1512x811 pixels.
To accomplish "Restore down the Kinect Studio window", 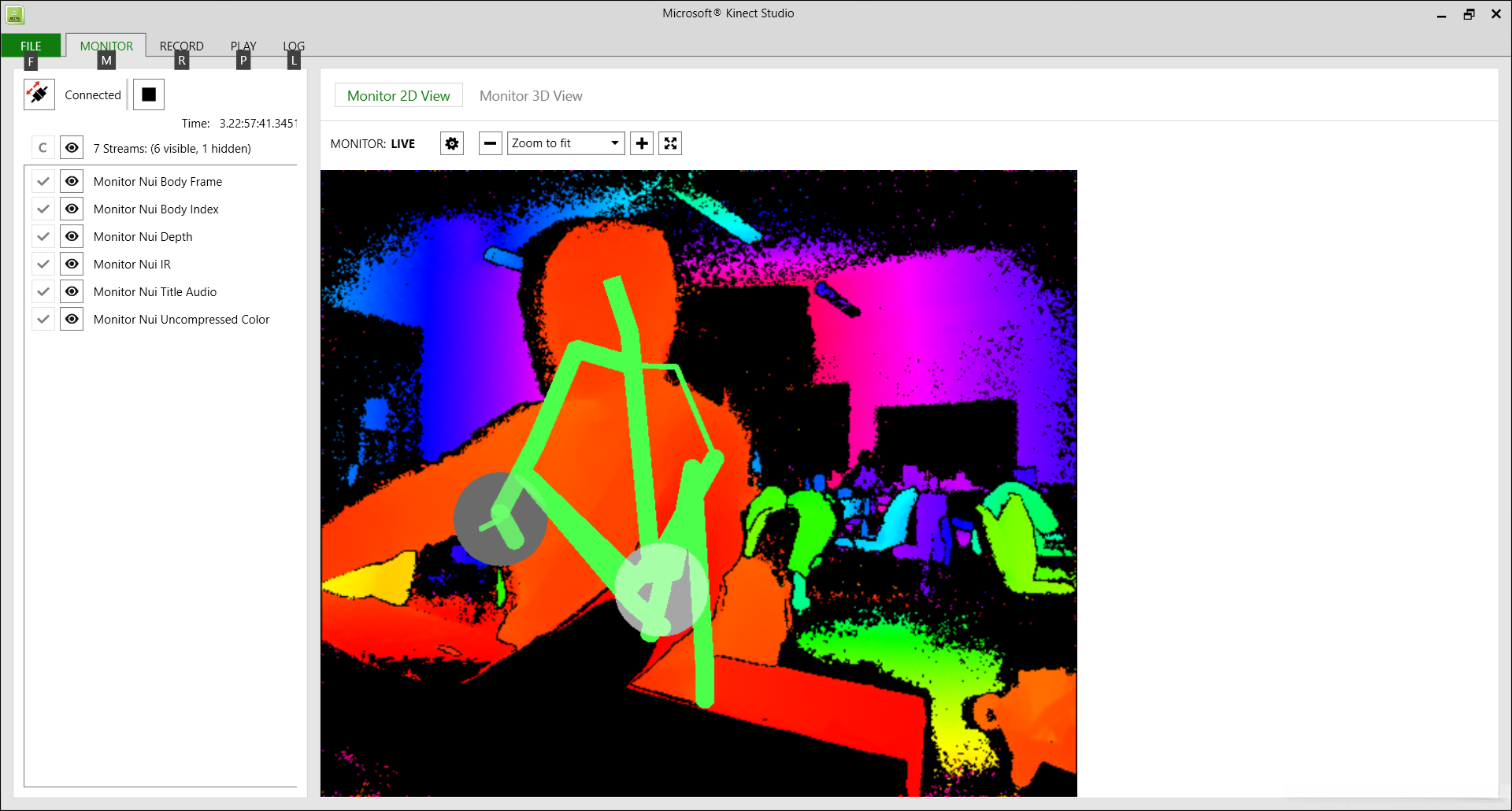I will click(x=1469, y=14).
